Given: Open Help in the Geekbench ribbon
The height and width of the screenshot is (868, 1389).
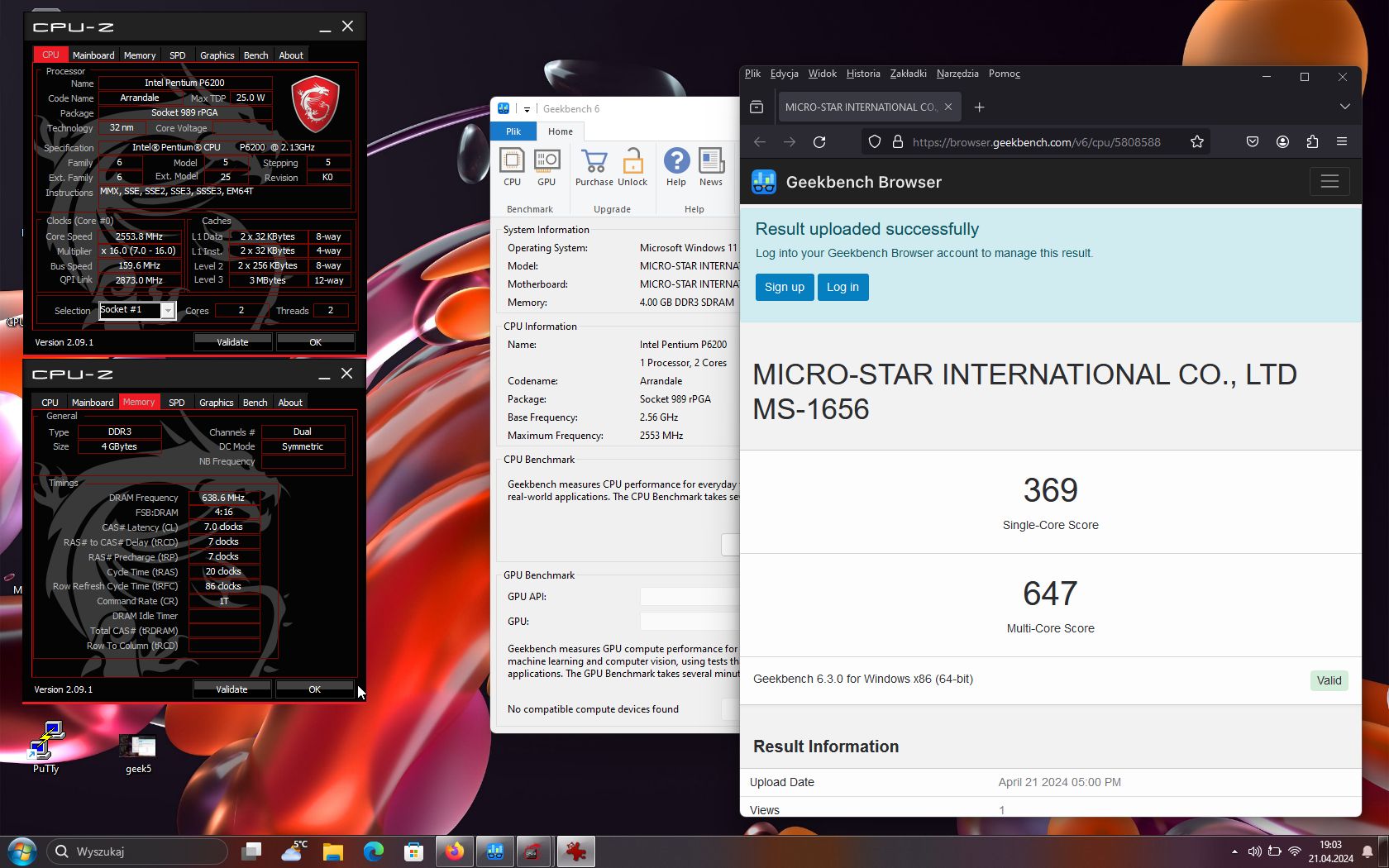Looking at the screenshot, I should 676,167.
